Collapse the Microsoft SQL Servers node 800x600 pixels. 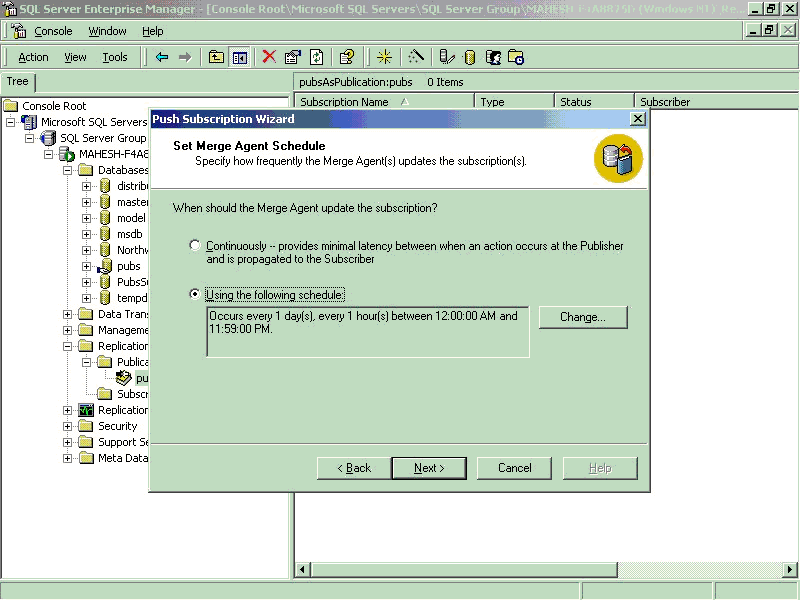click(10, 122)
